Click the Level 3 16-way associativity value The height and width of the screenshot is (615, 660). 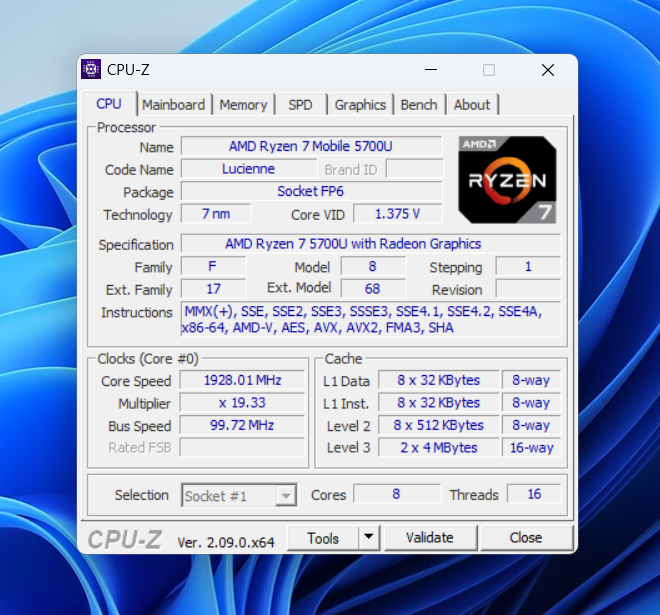(x=531, y=447)
